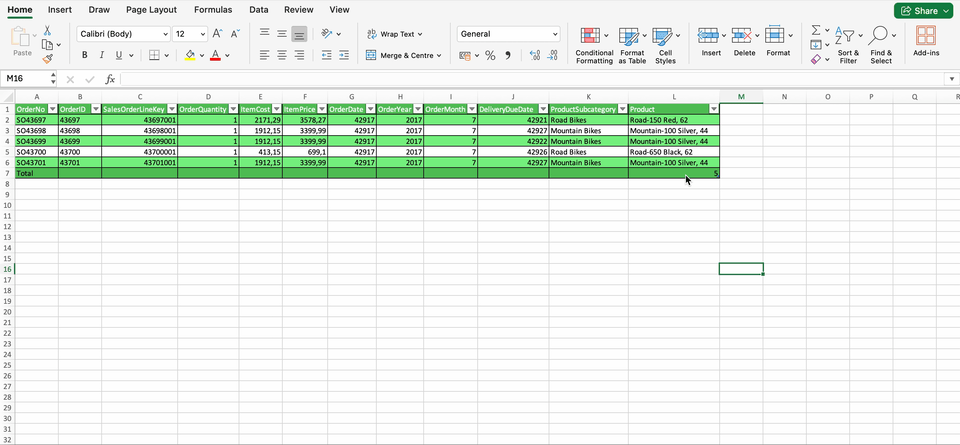Open the Page Layout tab
This screenshot has width=960, height=445.
pos(151,10)
